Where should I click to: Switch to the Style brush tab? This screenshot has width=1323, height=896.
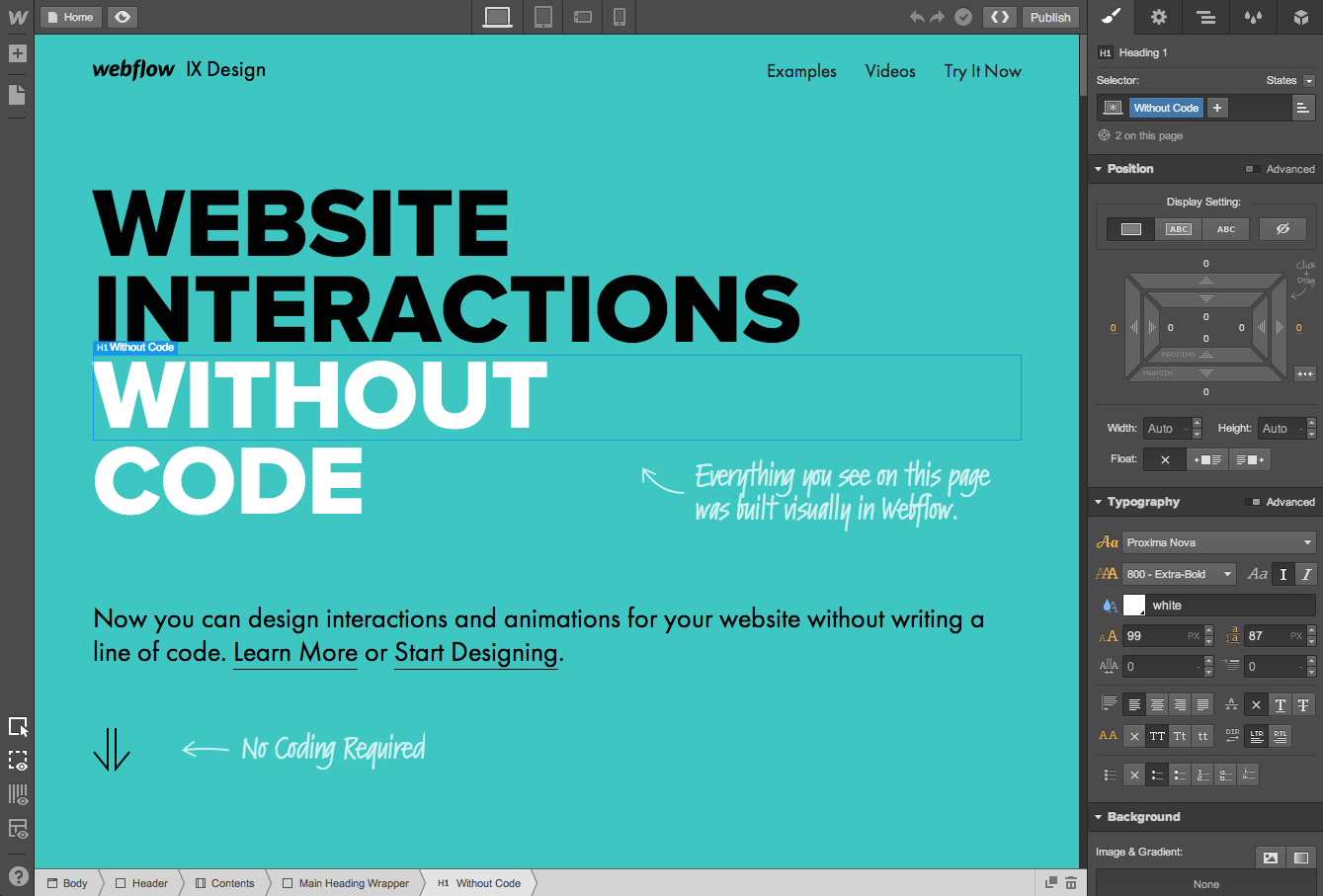1111,17
